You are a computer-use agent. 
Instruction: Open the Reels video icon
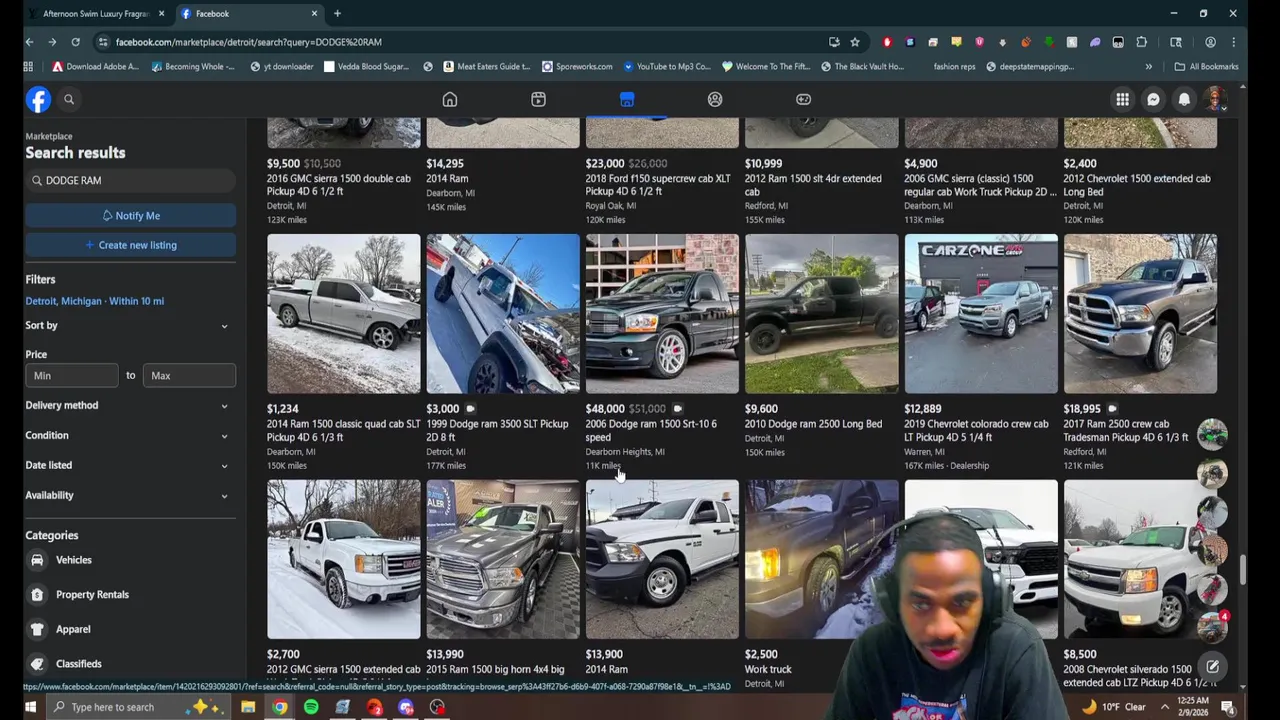(x=538, y=99)
